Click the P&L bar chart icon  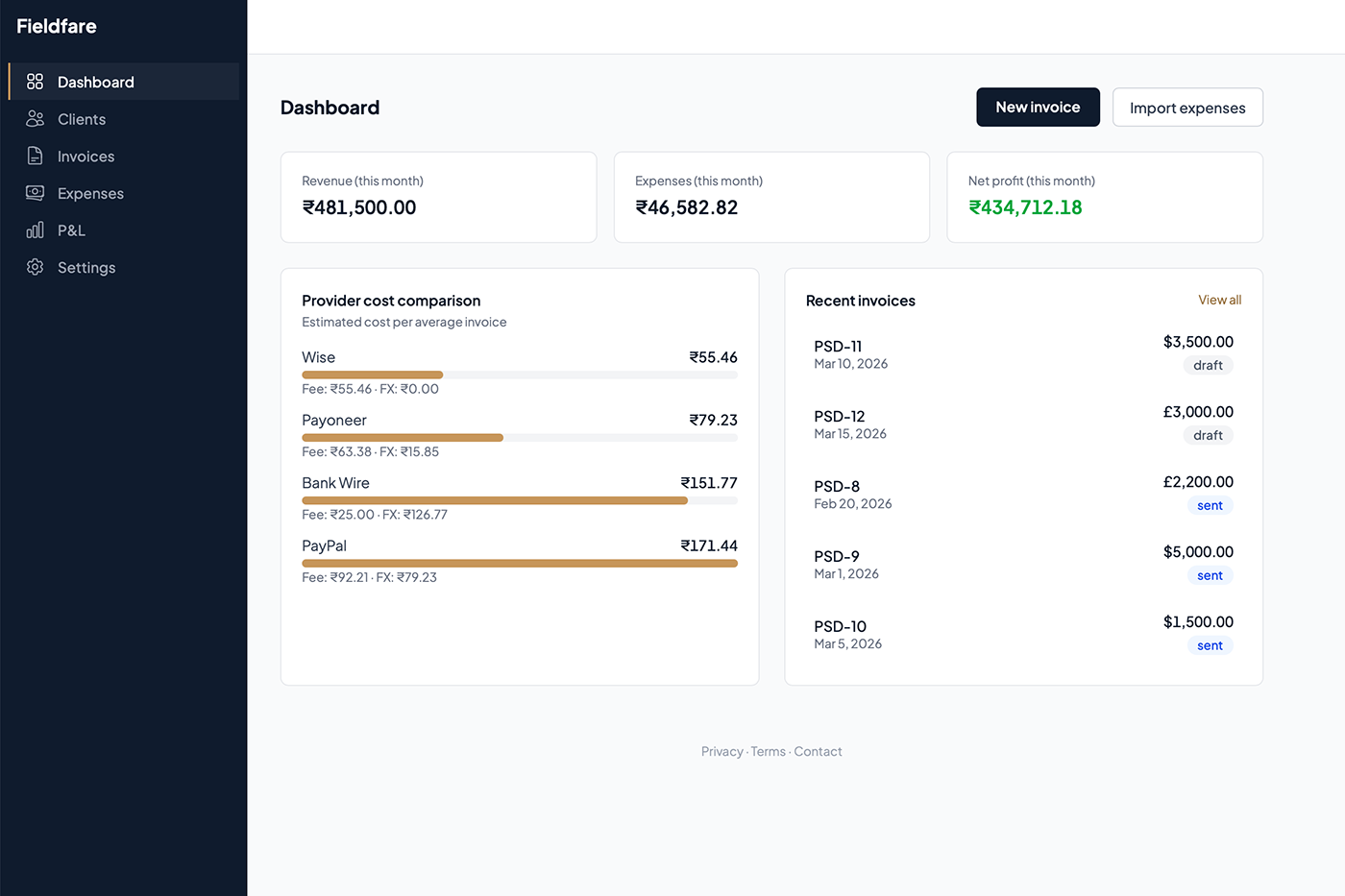coord(36,230)
